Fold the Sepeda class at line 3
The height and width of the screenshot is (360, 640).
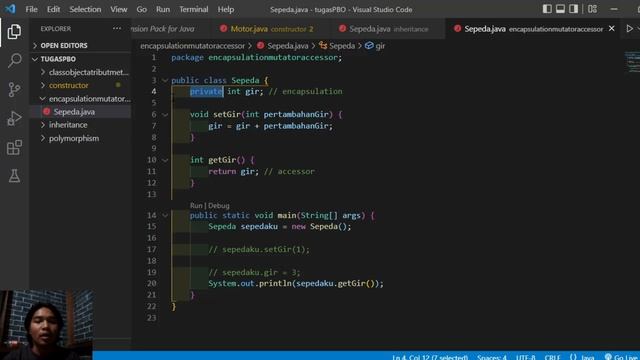[x=165, y=80]
